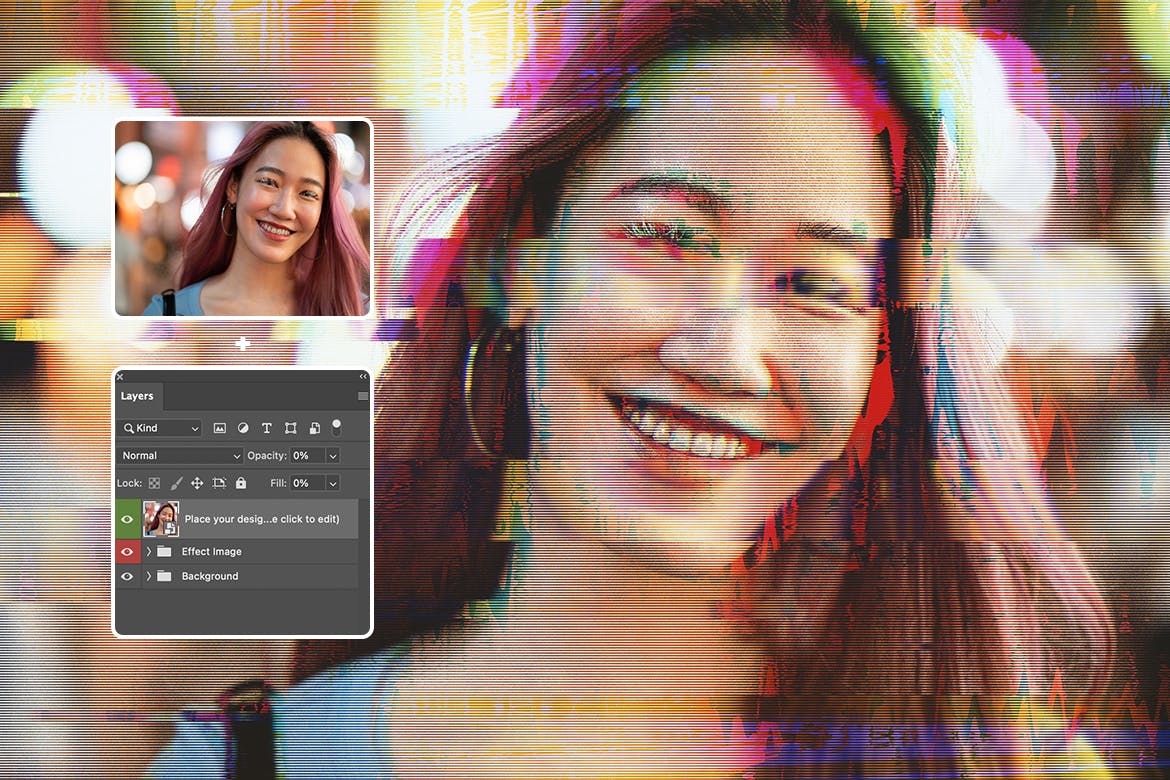Select the filter for pixel layers icon
The height and width of the screenshot is (780, 1170).
point(219,428)
